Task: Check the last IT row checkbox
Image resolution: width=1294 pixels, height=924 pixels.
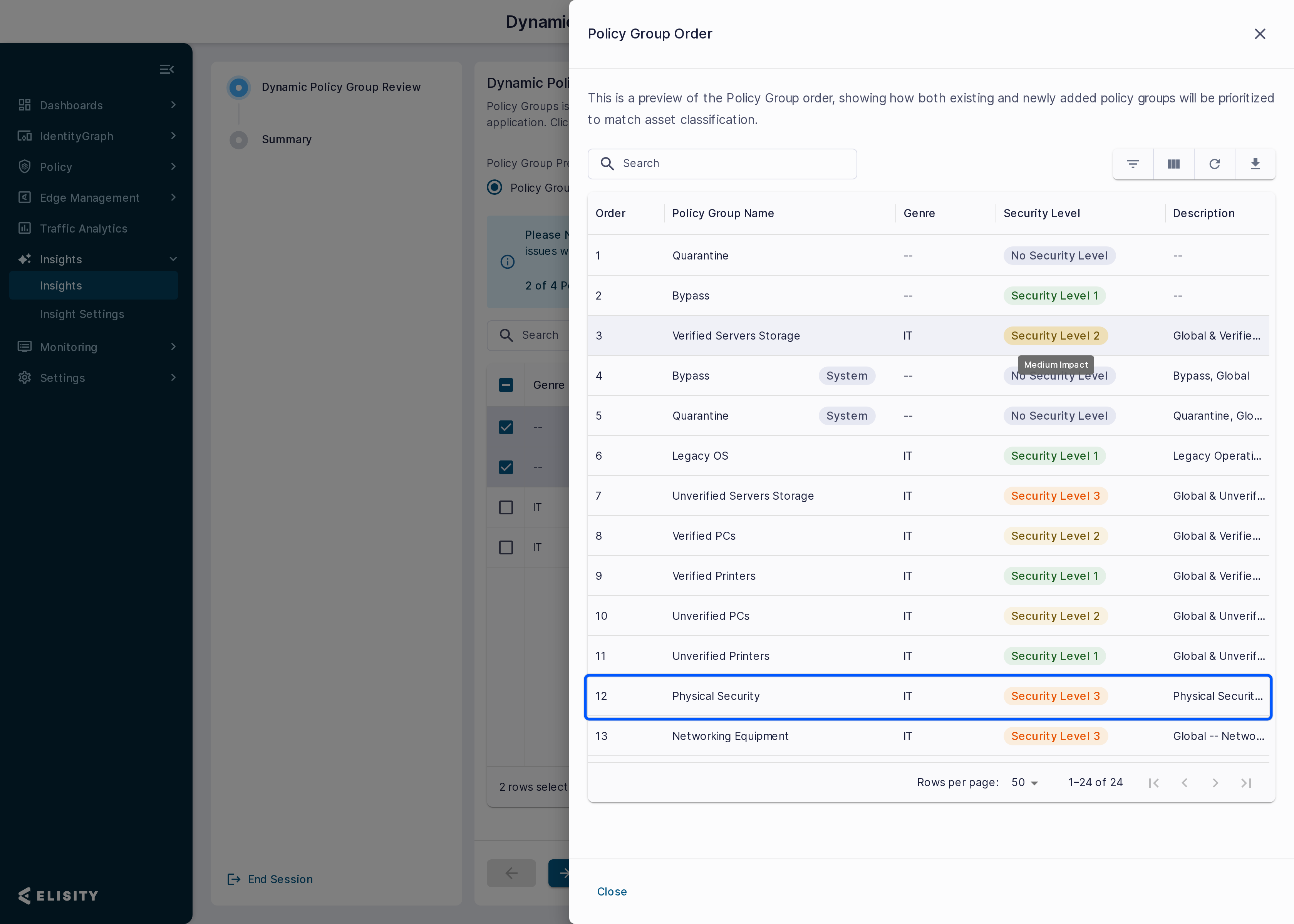Action: click(x=506, y=547)
